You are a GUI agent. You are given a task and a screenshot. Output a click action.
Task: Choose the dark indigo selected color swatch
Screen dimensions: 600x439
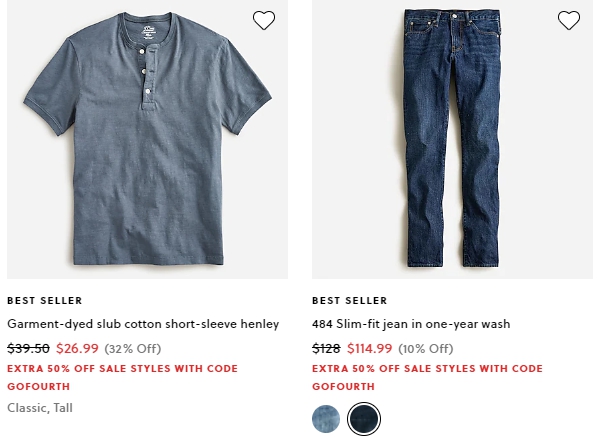tap(364, 419)
